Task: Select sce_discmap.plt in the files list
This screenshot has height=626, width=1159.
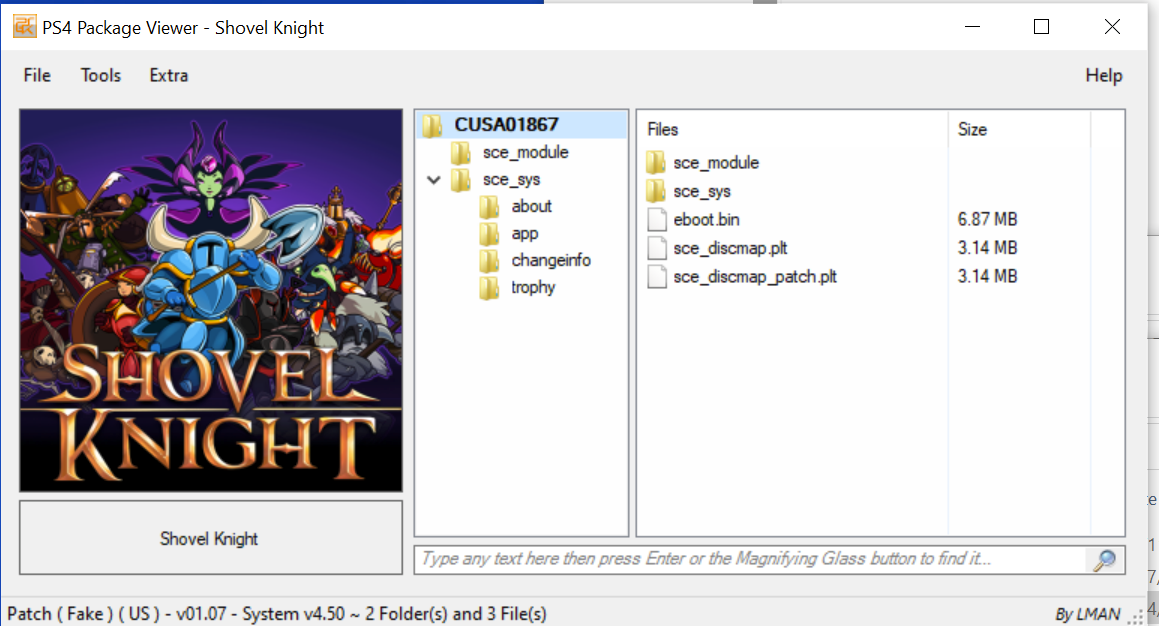Action: click(730, 248)
